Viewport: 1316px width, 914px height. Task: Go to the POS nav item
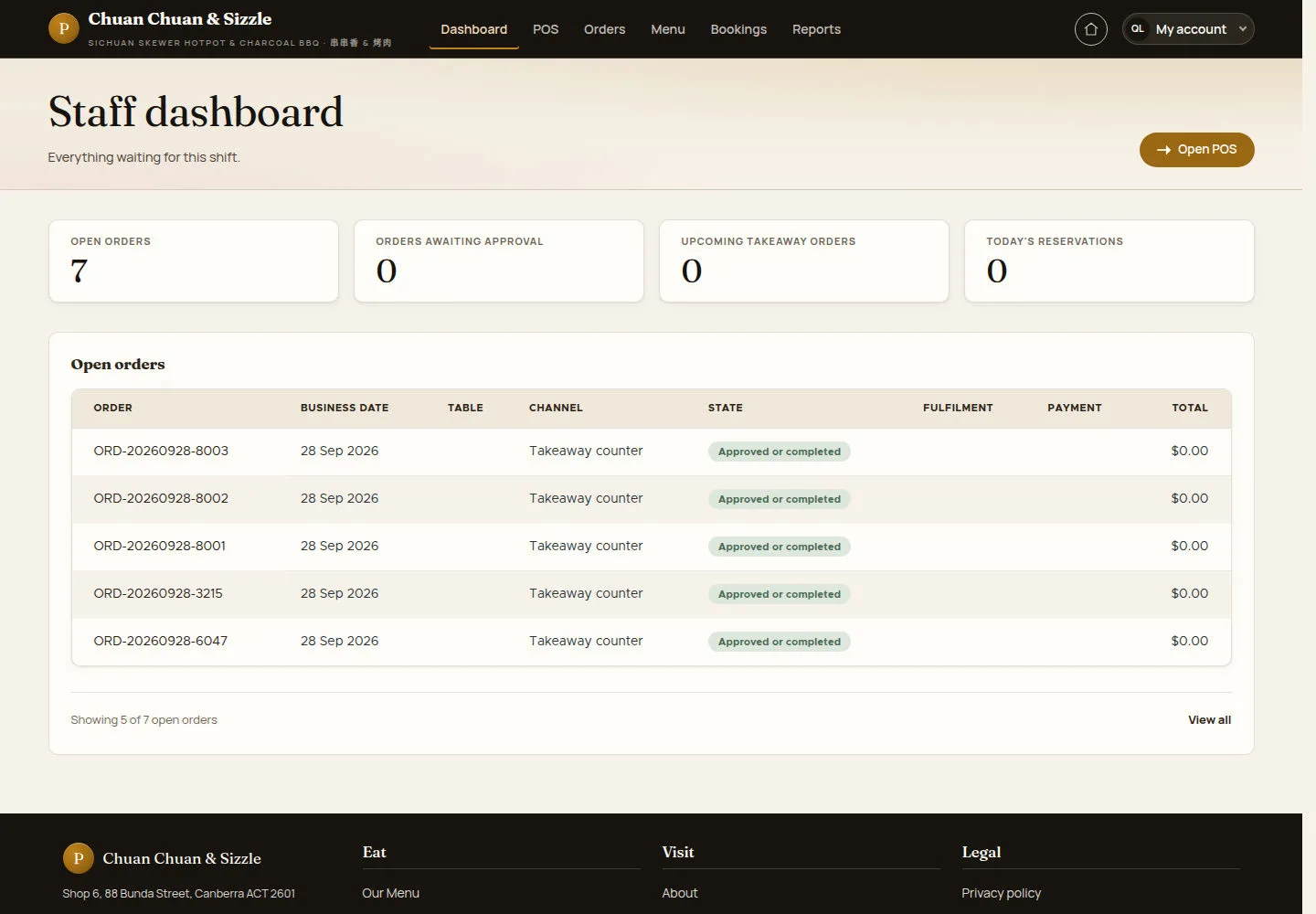point(546,29)
